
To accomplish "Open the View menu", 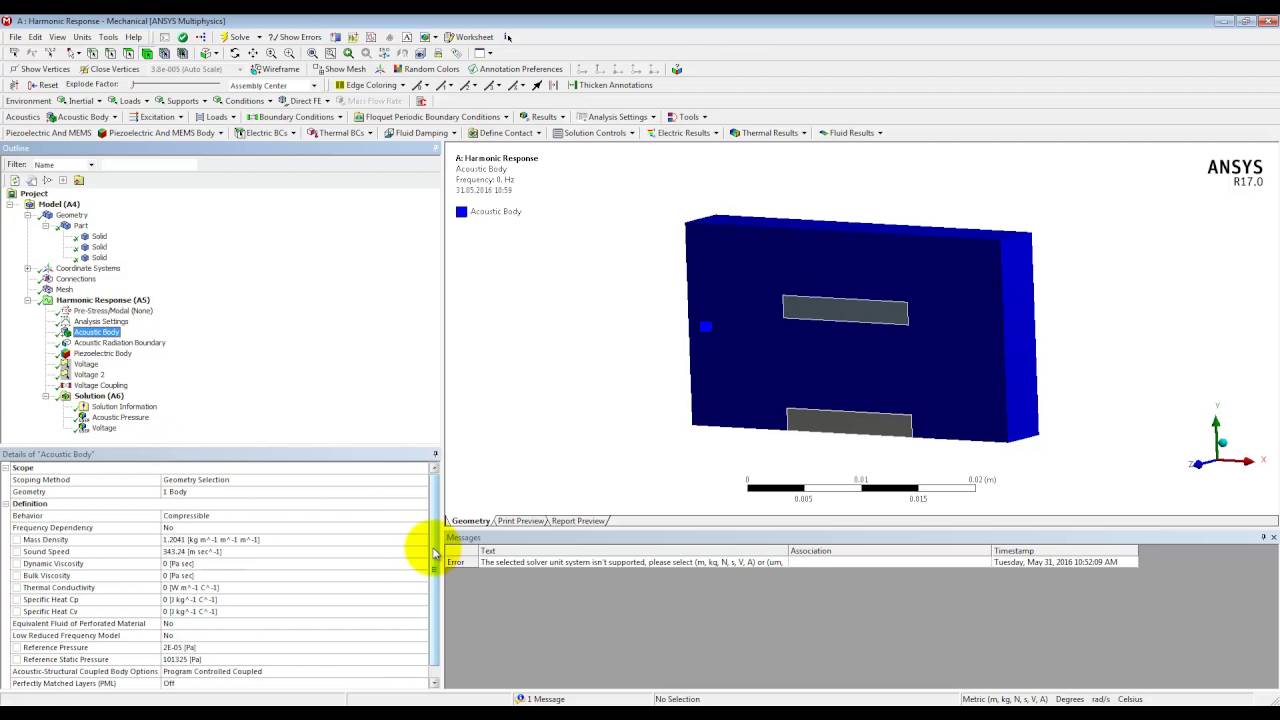I will [57, 37].
